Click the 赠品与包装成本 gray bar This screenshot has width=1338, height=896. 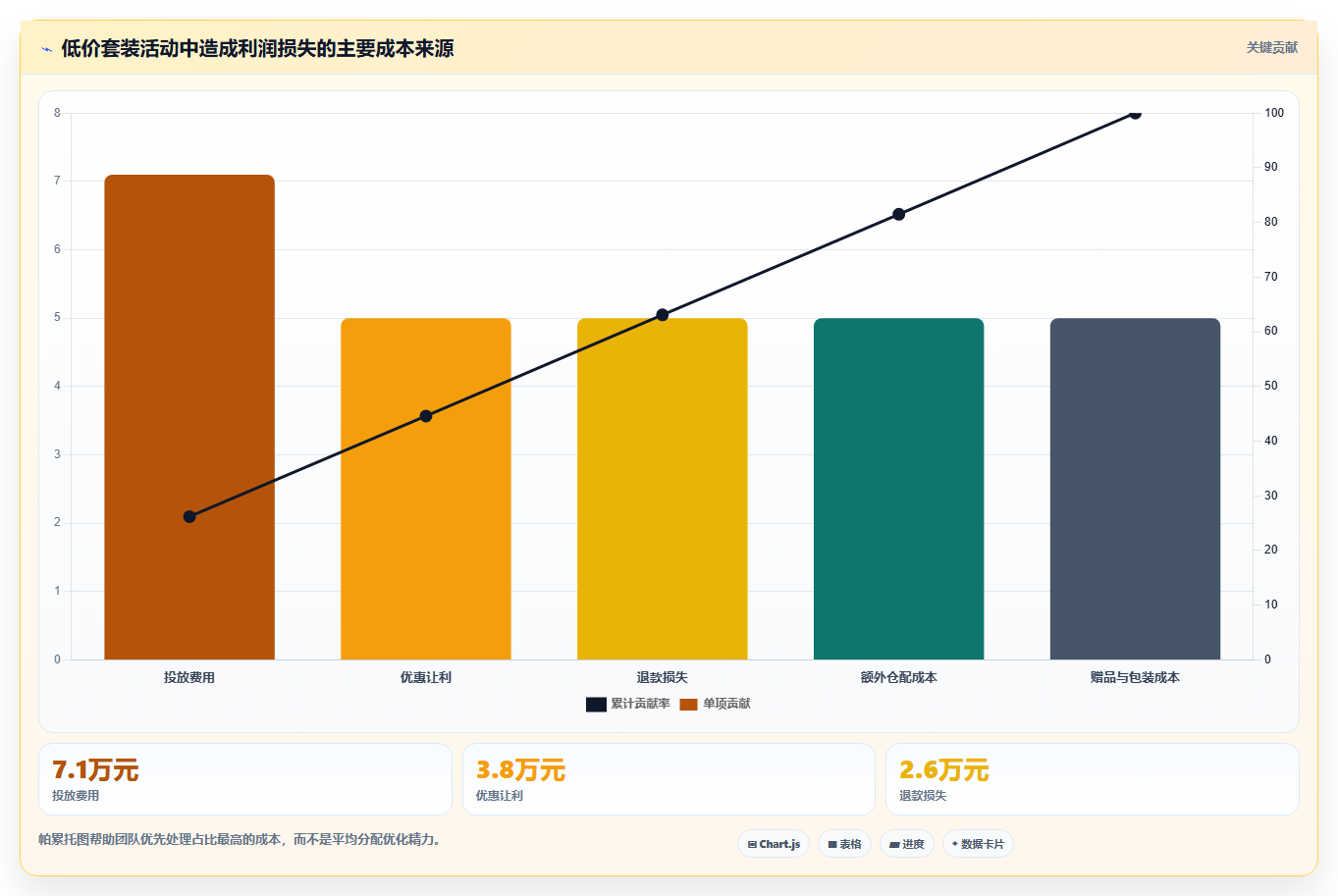tap(1136, 489)
